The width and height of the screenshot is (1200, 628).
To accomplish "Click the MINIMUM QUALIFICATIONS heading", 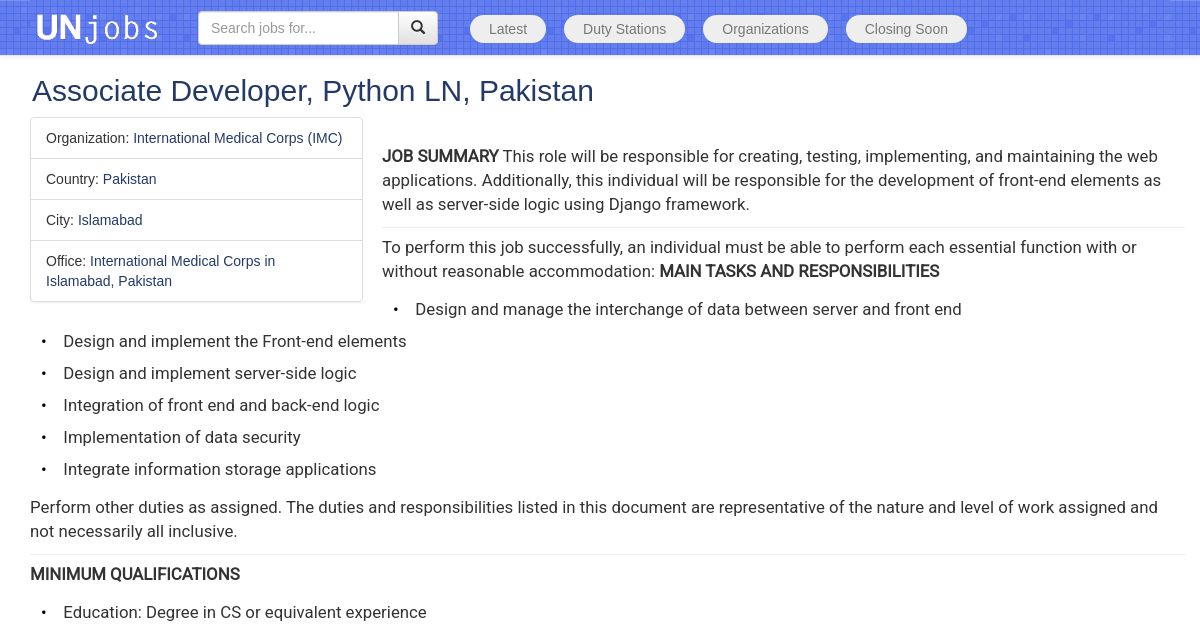I will click(x=135, y=574).
